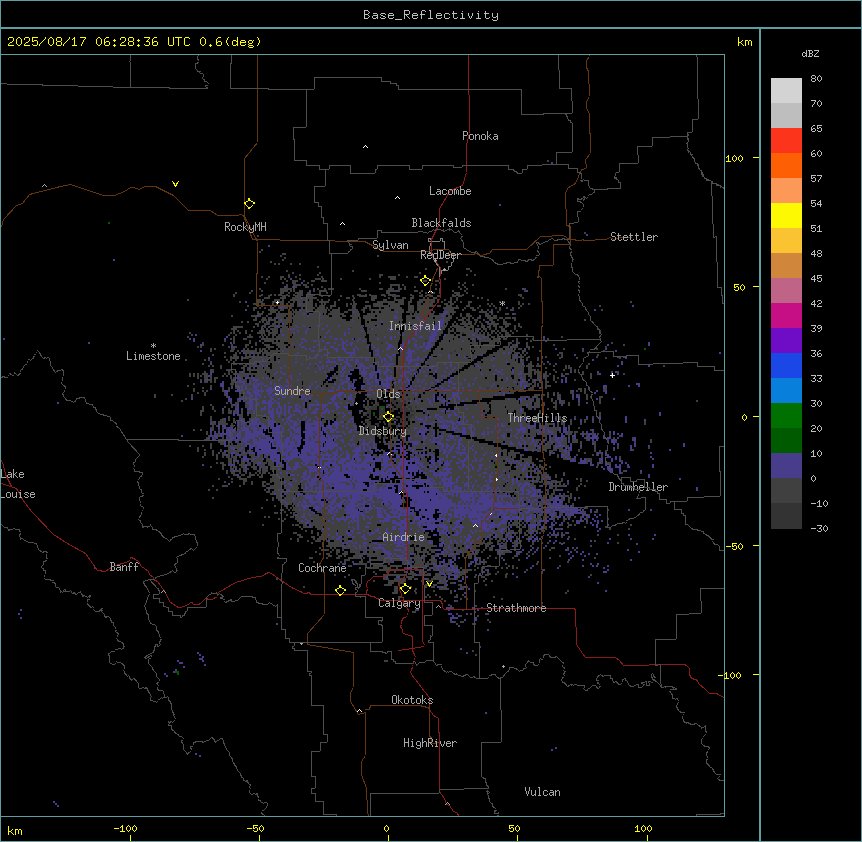
Task: Click the white plus marker northwest of Drumheller
Action: [x=612, y=375]
